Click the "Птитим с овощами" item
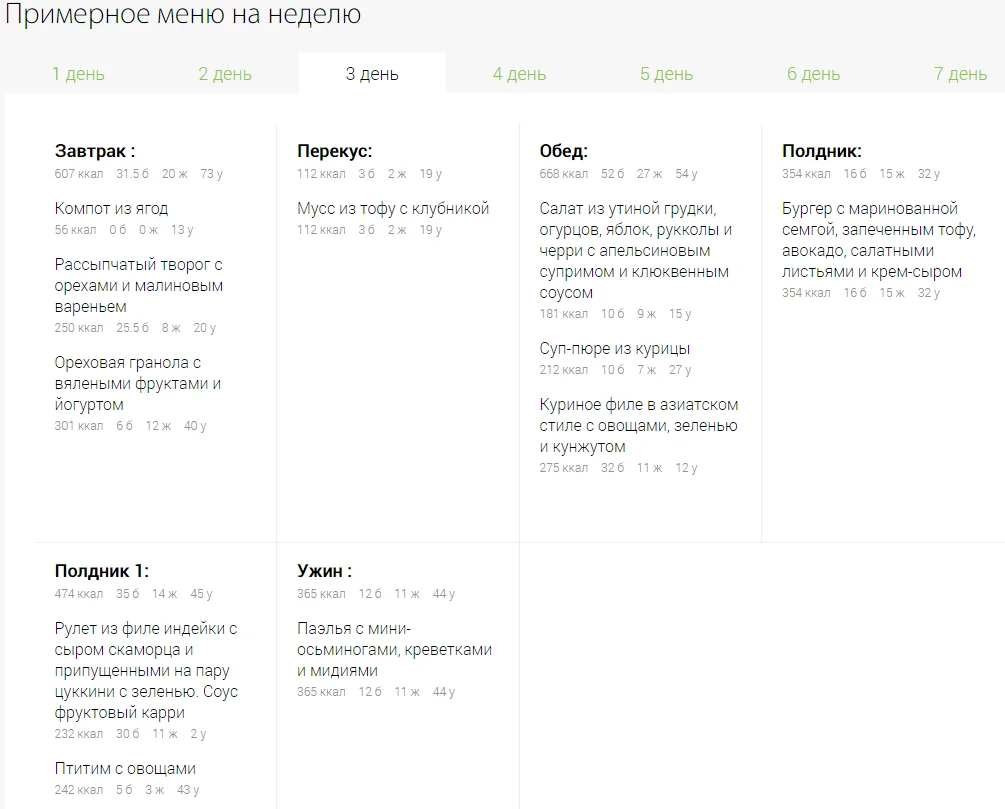Viewport: 1005px width, 809px height. pyautogui.click(x=125, y=768)
